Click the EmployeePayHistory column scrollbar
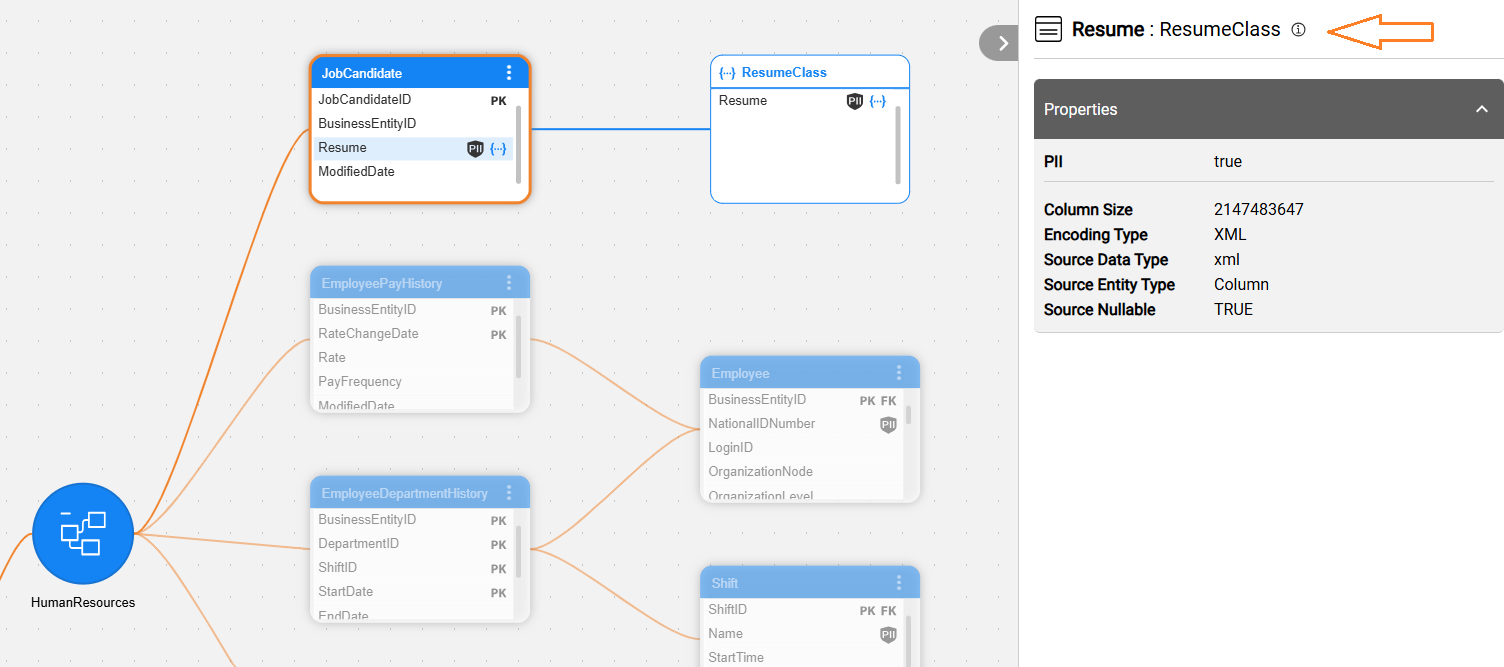This screenshot has height=667, width=1504. coord(518,347)
